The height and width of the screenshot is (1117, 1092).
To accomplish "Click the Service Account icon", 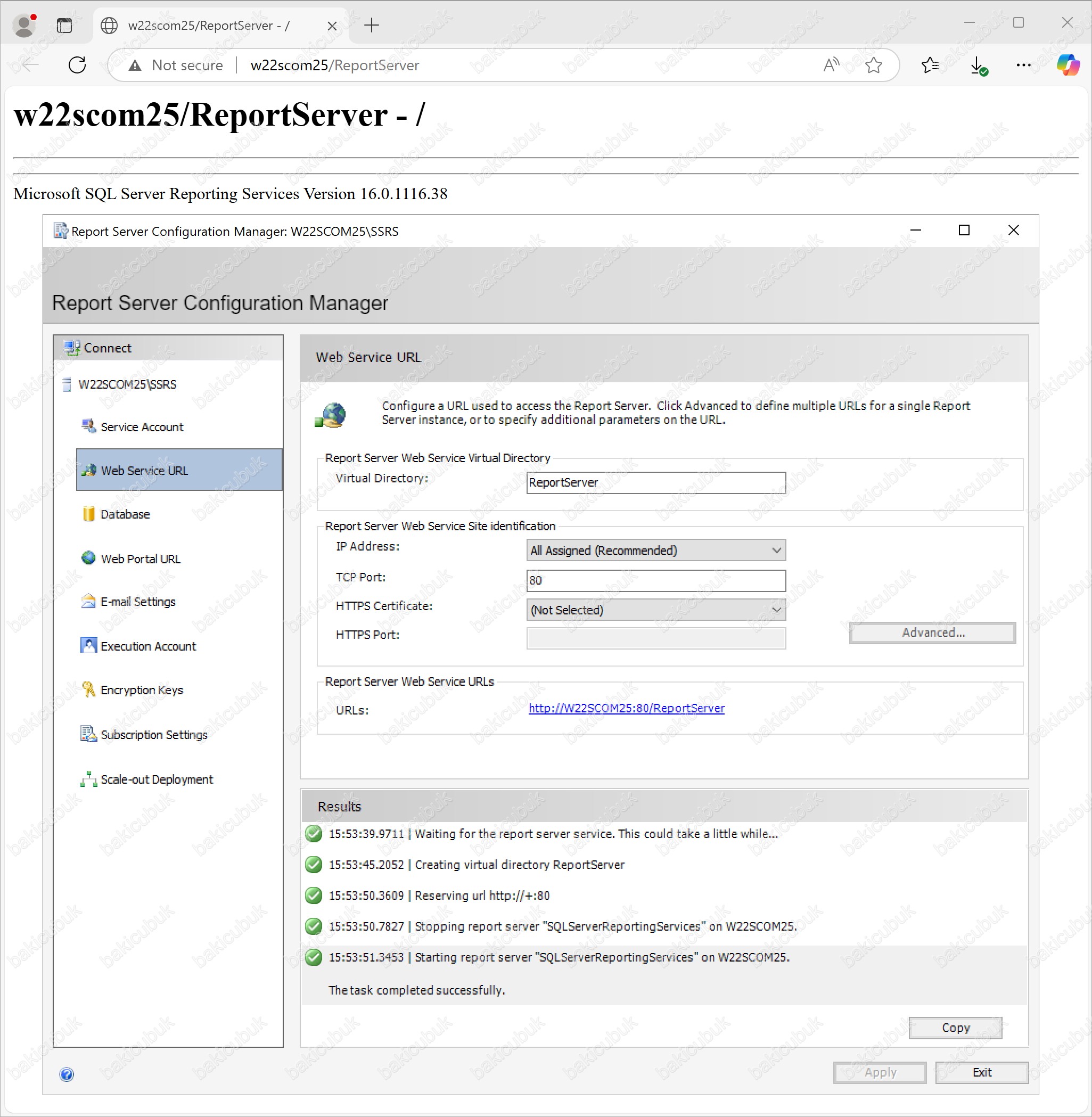I will point(88,426).
